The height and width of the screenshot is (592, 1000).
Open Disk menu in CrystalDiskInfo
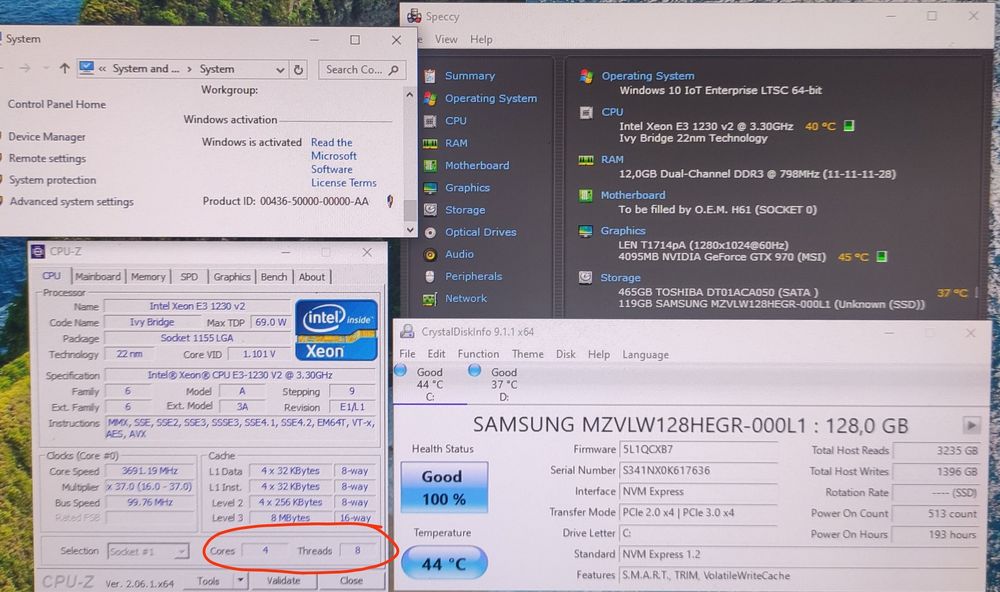pos(565,354)
